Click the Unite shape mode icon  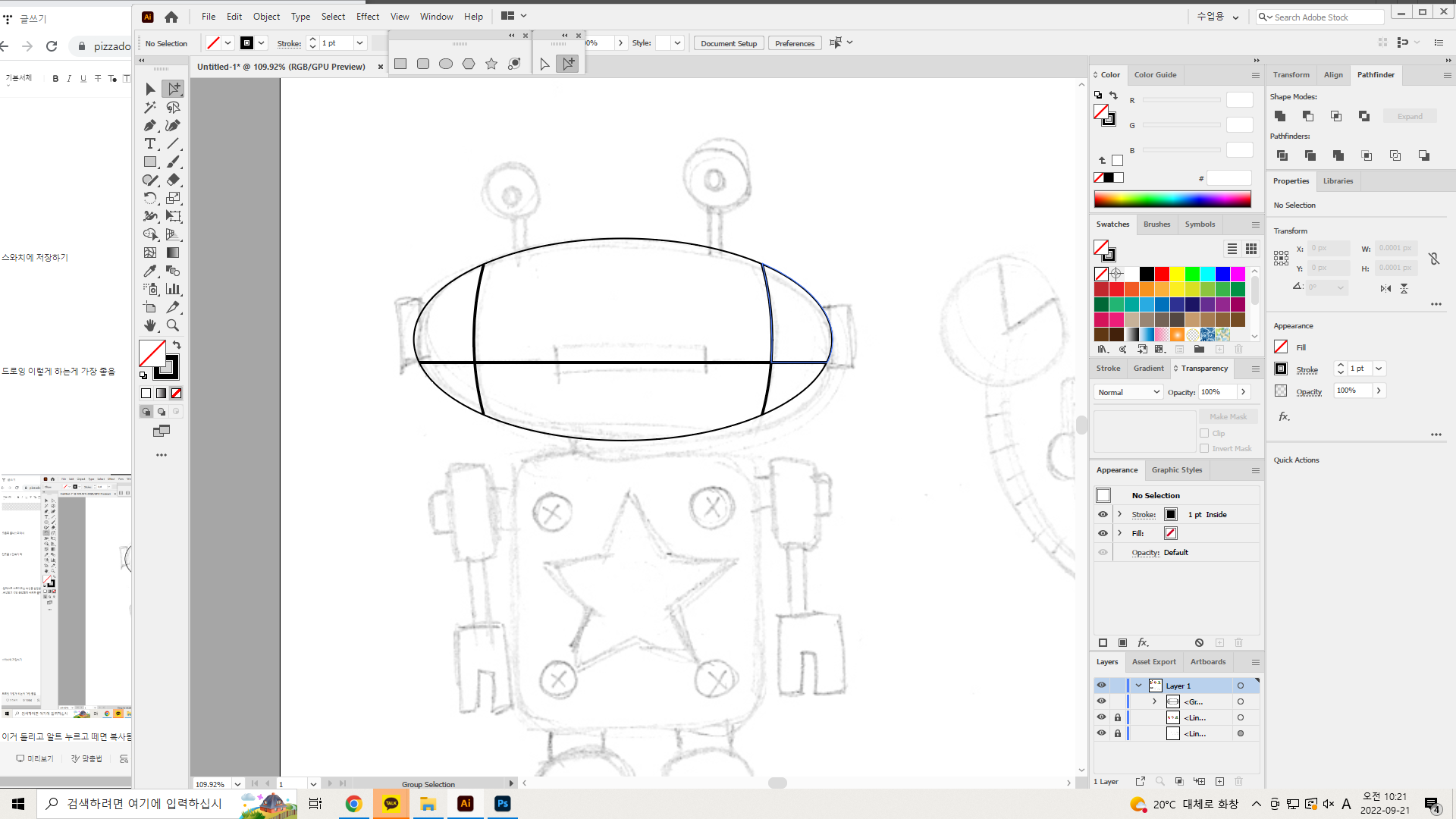coord(1280,116)
